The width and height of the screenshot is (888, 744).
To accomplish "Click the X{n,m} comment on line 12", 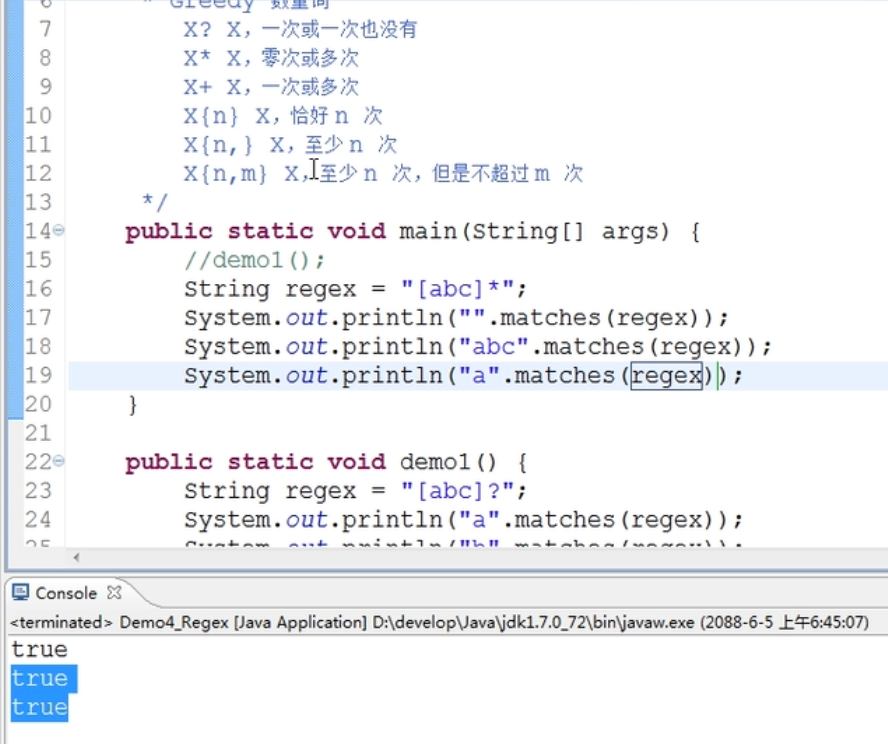I will [226, 174].
